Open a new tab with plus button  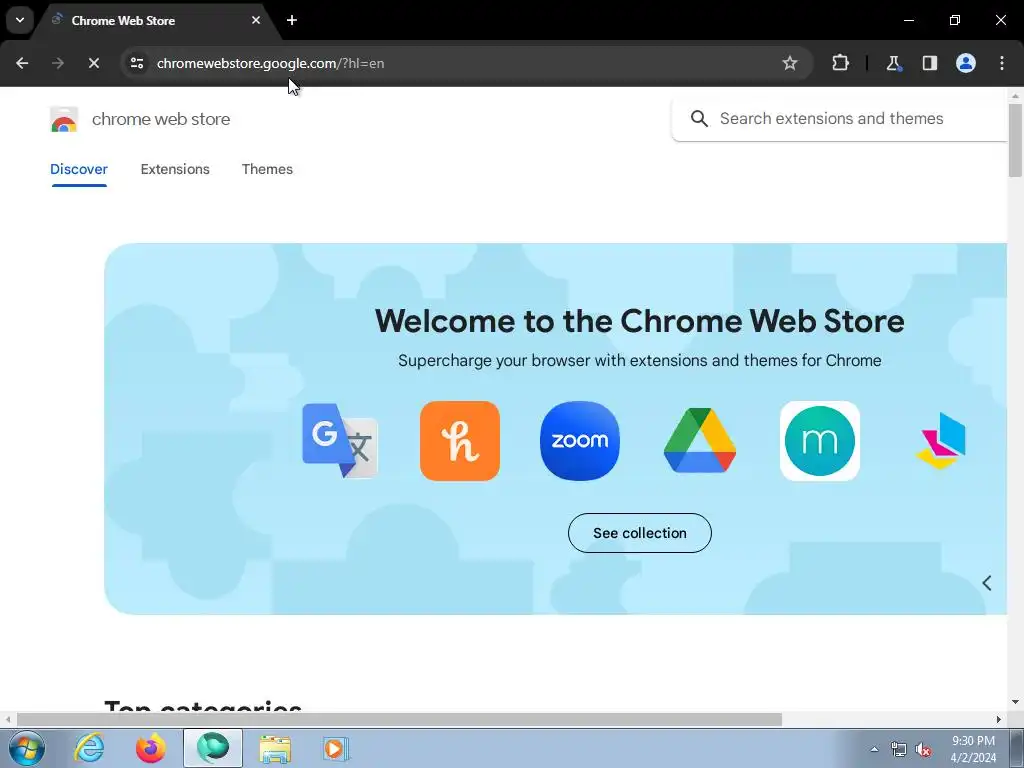pos(292,20)
